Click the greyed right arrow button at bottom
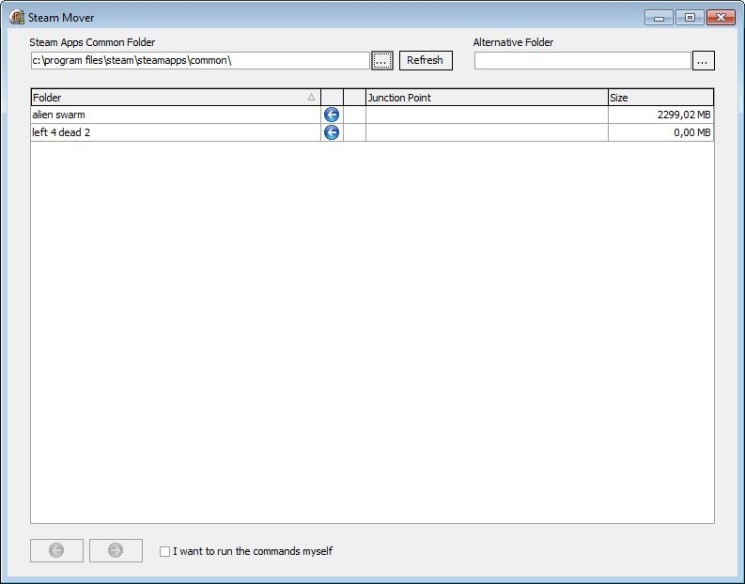745x584 pixels. 115,550
